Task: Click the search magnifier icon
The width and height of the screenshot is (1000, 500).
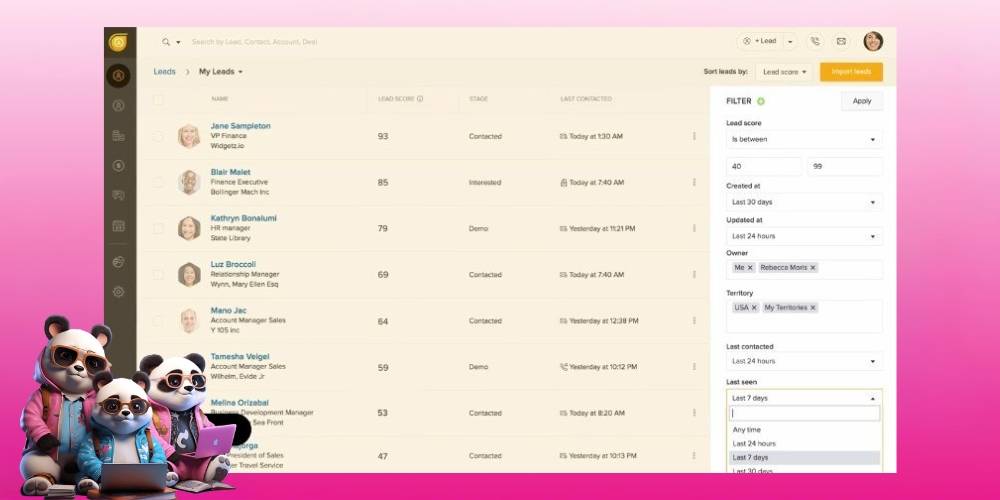Action: [x=166, y=42]
